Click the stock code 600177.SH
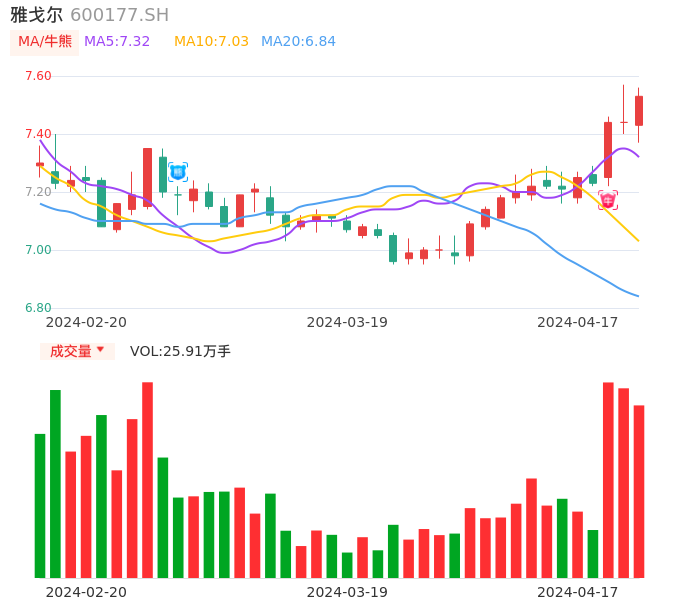The width and height of the screenshot is (686, 606). point(120,15)
